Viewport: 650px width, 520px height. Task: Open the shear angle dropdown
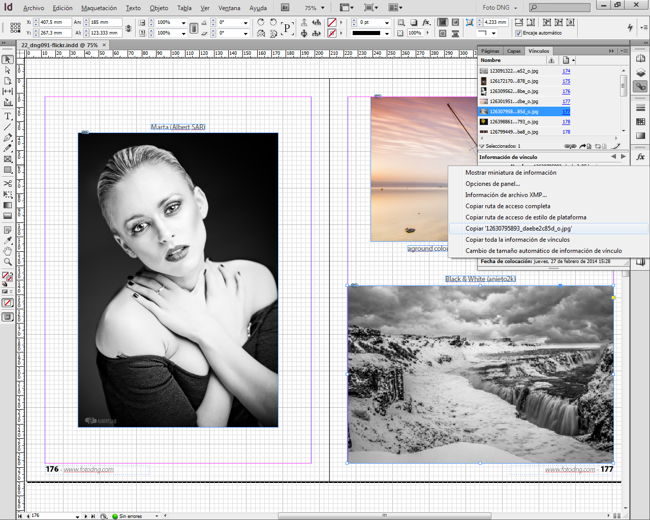[246, 33]
